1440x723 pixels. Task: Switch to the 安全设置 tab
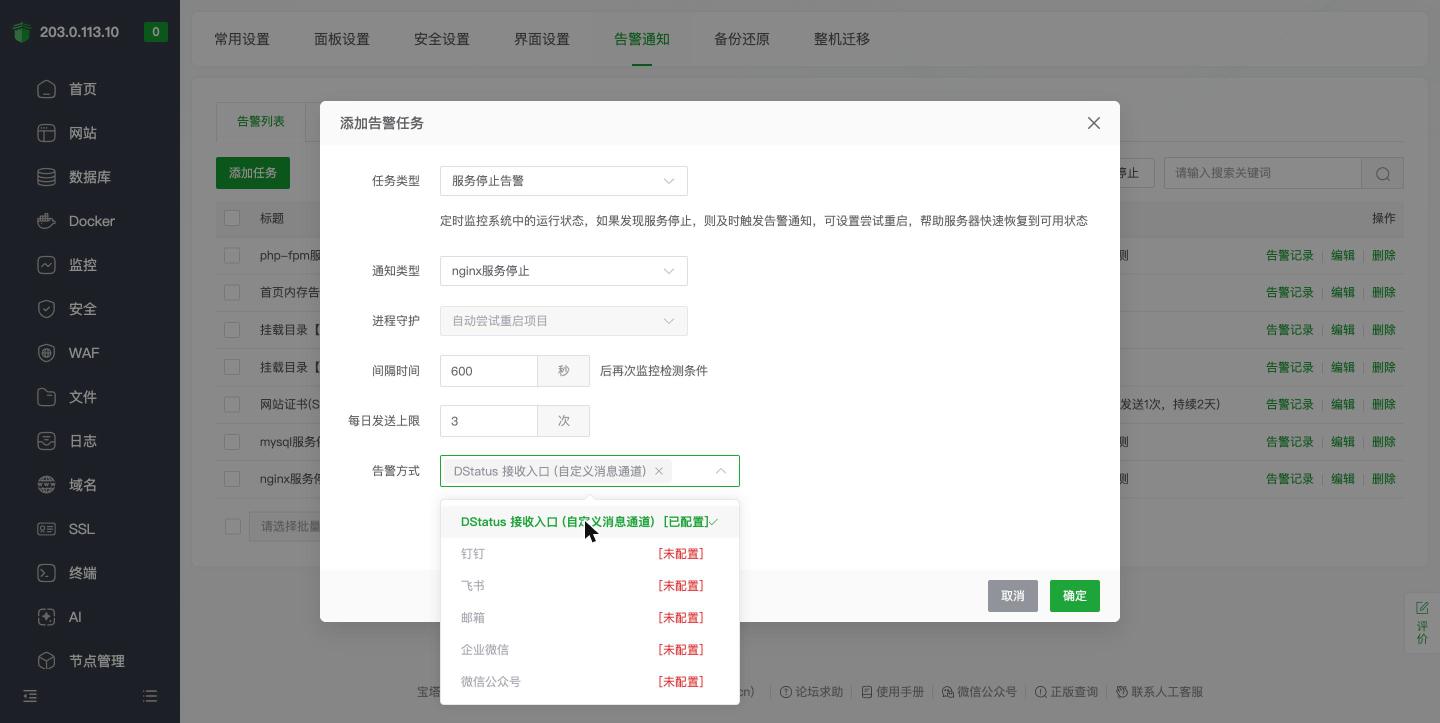[x=442, y=39]
